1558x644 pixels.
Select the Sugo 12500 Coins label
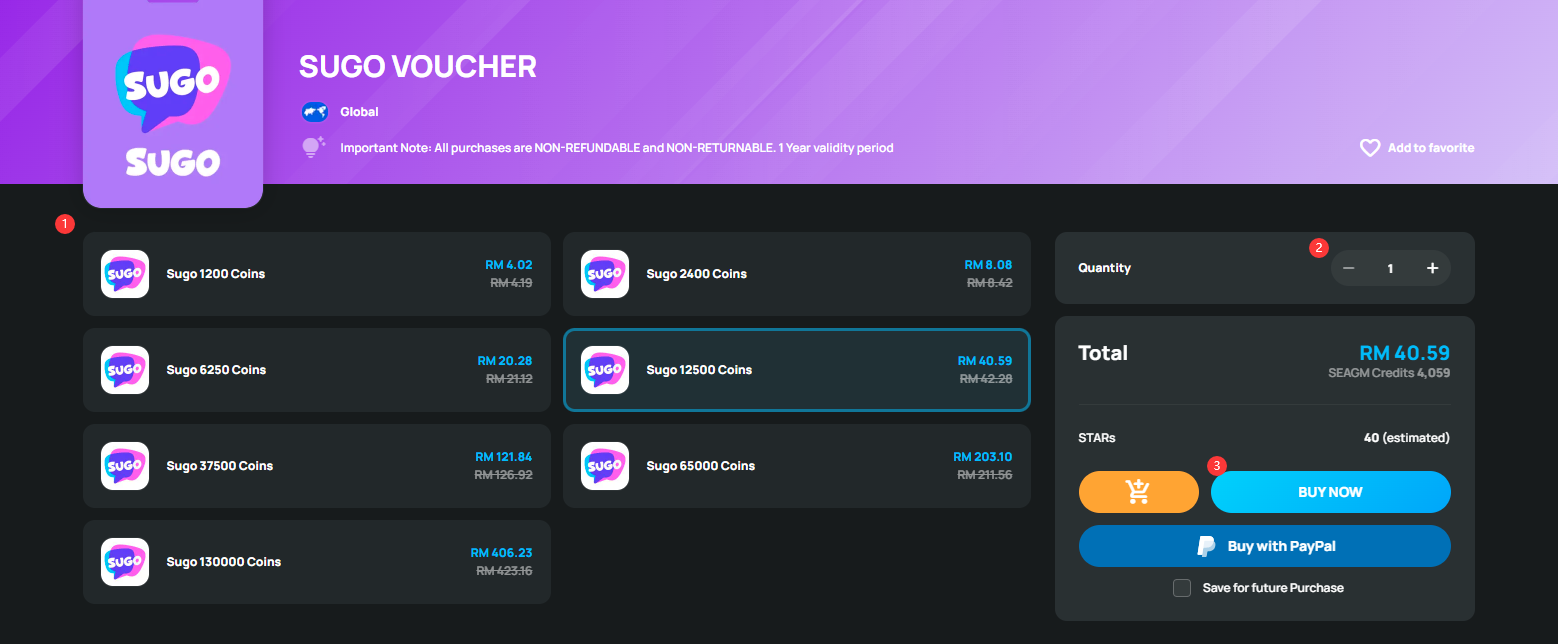(x=699, y=370)
